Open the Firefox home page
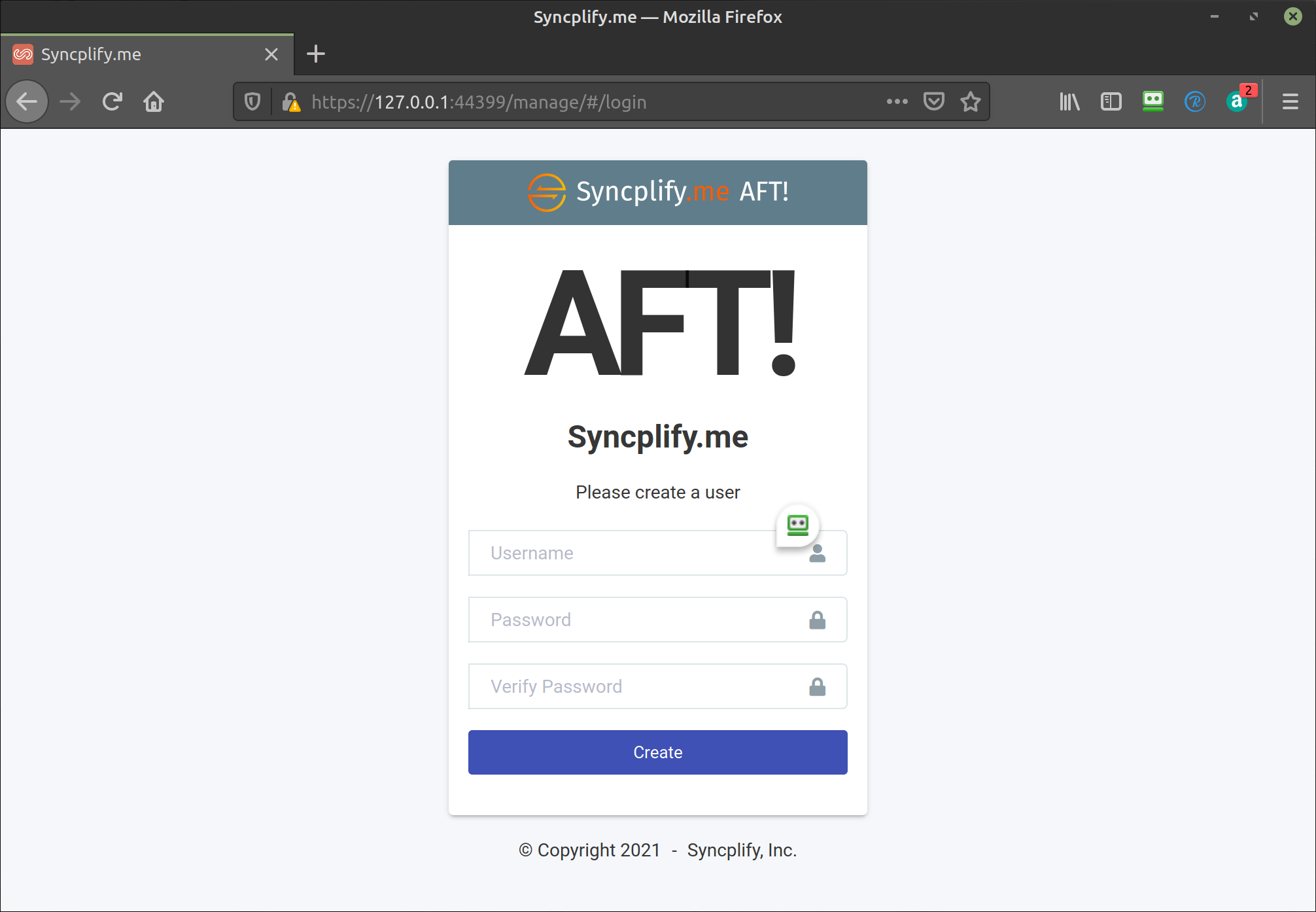 point(154,102)
